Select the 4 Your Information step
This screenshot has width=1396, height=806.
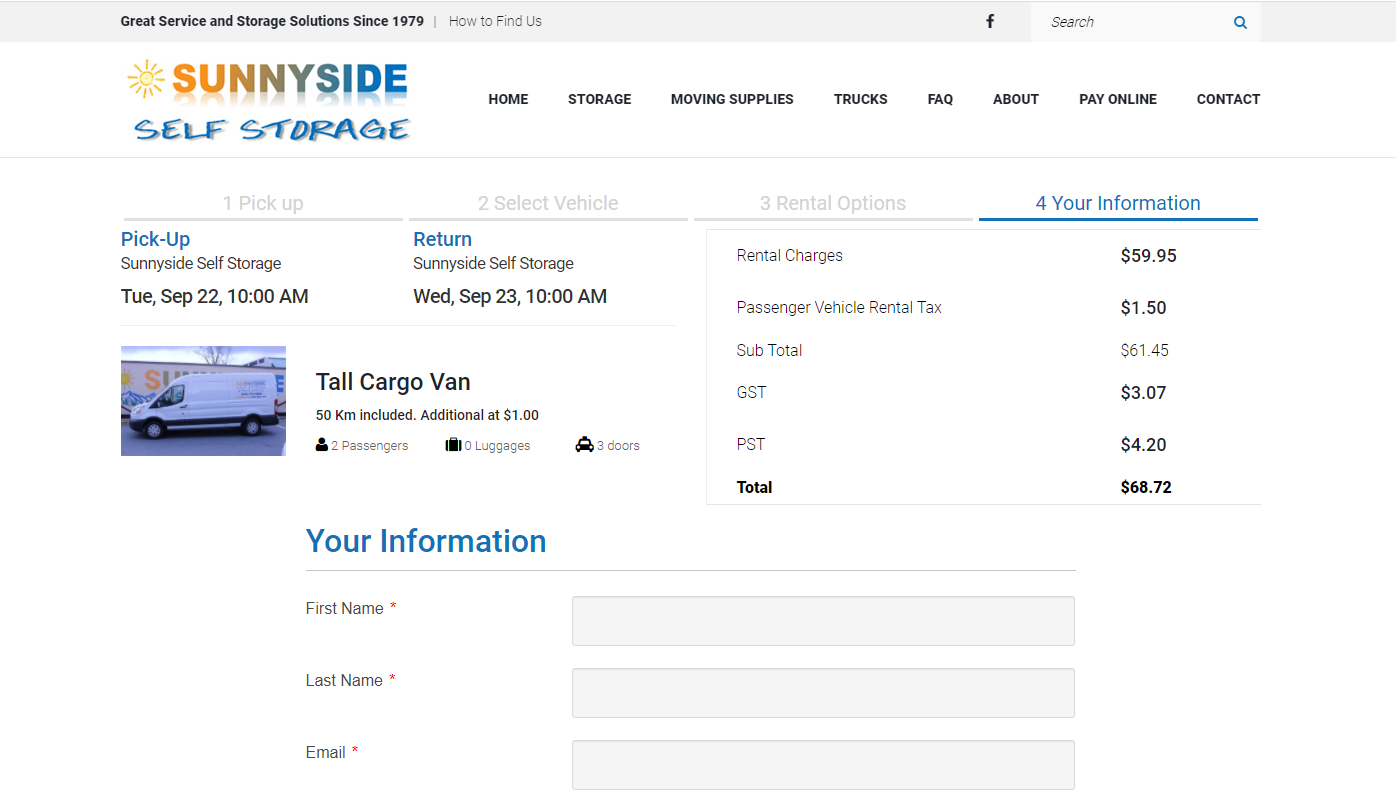point(1118,203)
